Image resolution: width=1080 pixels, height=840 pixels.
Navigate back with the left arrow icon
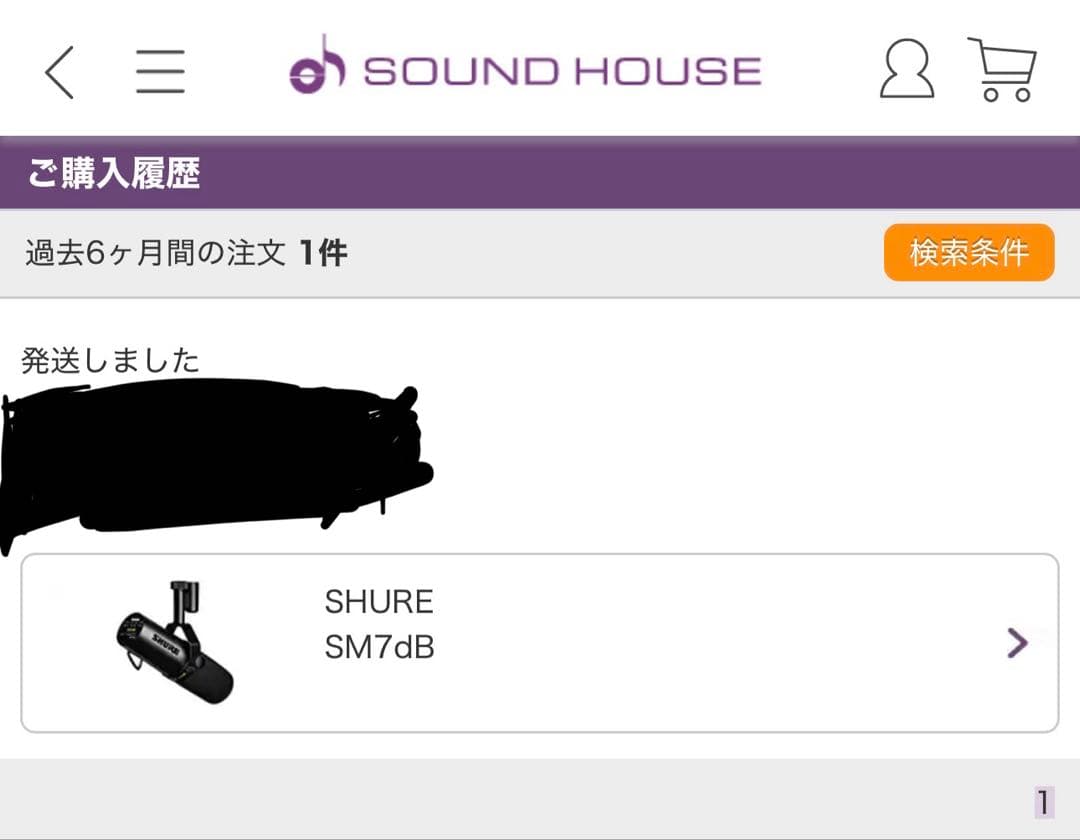[57, 72]
